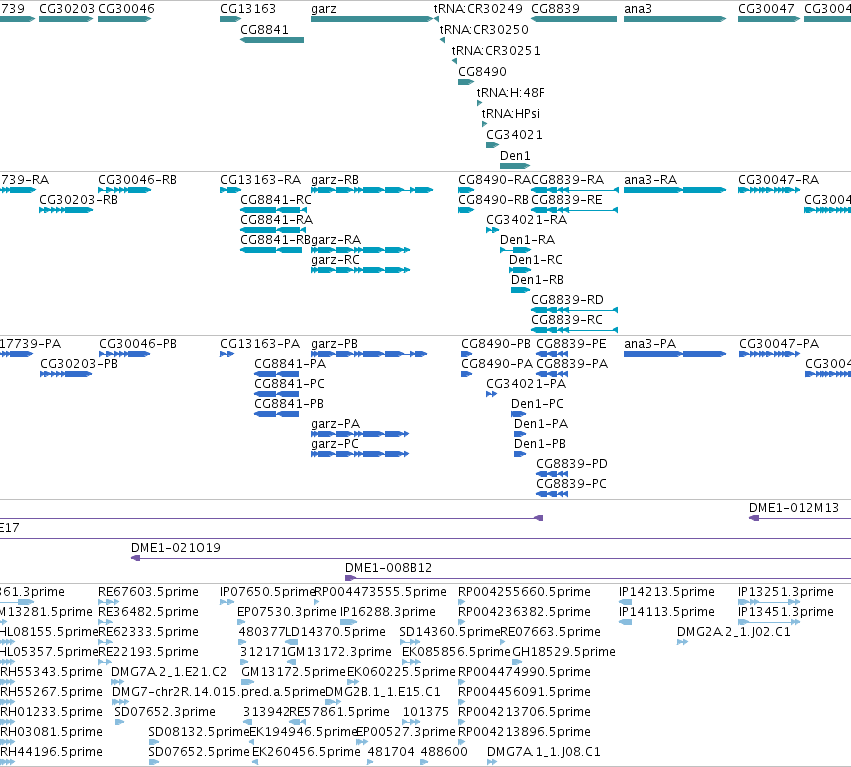Screen dimensions: 851x767
Task: Select the garz-PC protein label
Action: click(335, 443)
